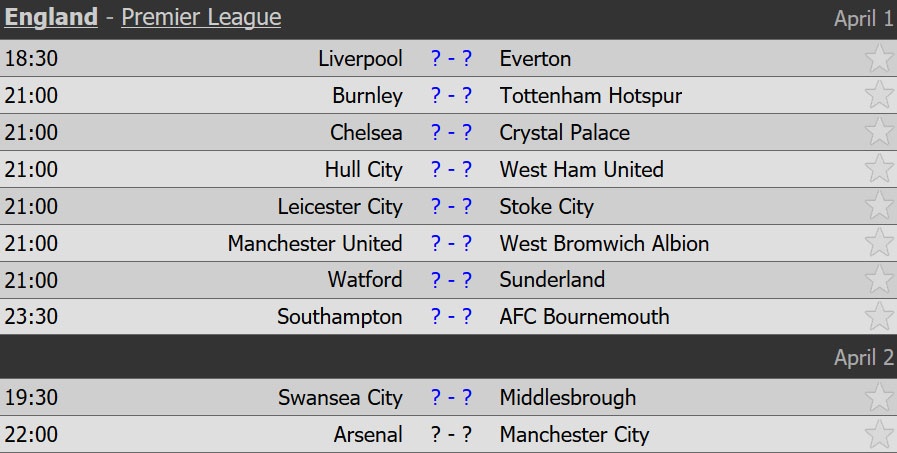The image size is (897, 453).
Task: Click score link for Burnley vs Tottenham
Action: (x=451, y=96)
